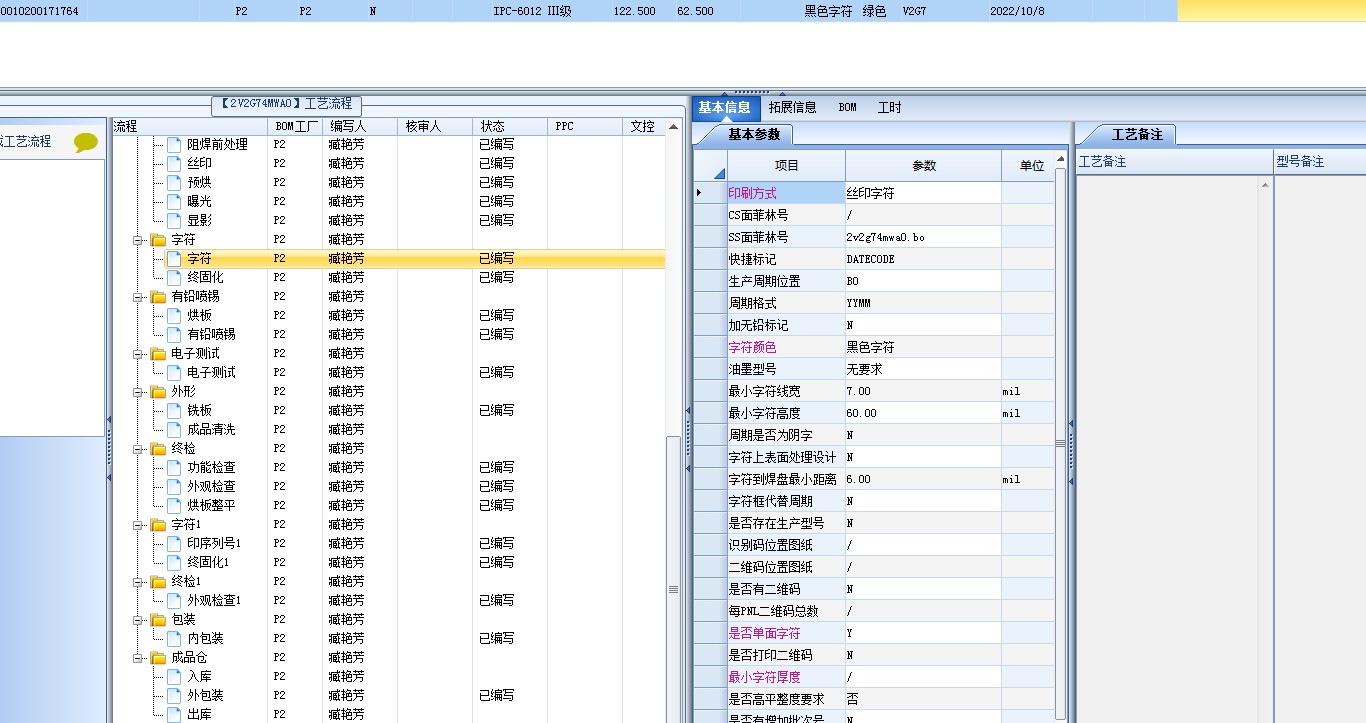Viewport: 1366px width, 723px height.
Task: Click the SS面菲林号 value 2v2g74mwa0.bo
Action: (x=923, y=237)
